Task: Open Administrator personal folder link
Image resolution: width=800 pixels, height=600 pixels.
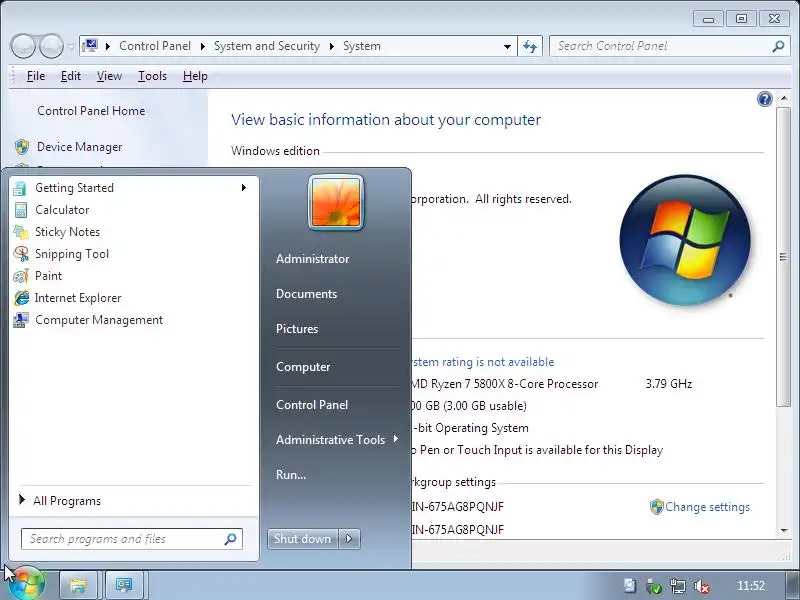Action: [312, 259]
